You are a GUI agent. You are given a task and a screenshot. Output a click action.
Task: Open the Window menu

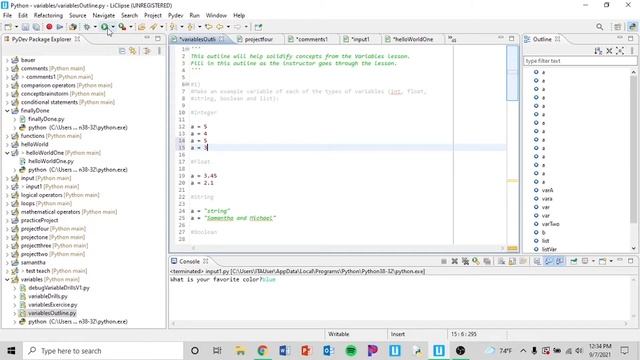click(216, 16)
